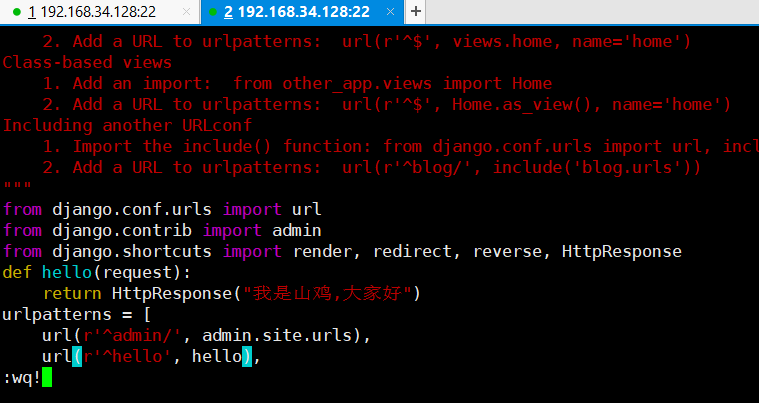759x403 pixels.
Task: Click 'Class-based views' comment line
Action: (x=87, y=62)
